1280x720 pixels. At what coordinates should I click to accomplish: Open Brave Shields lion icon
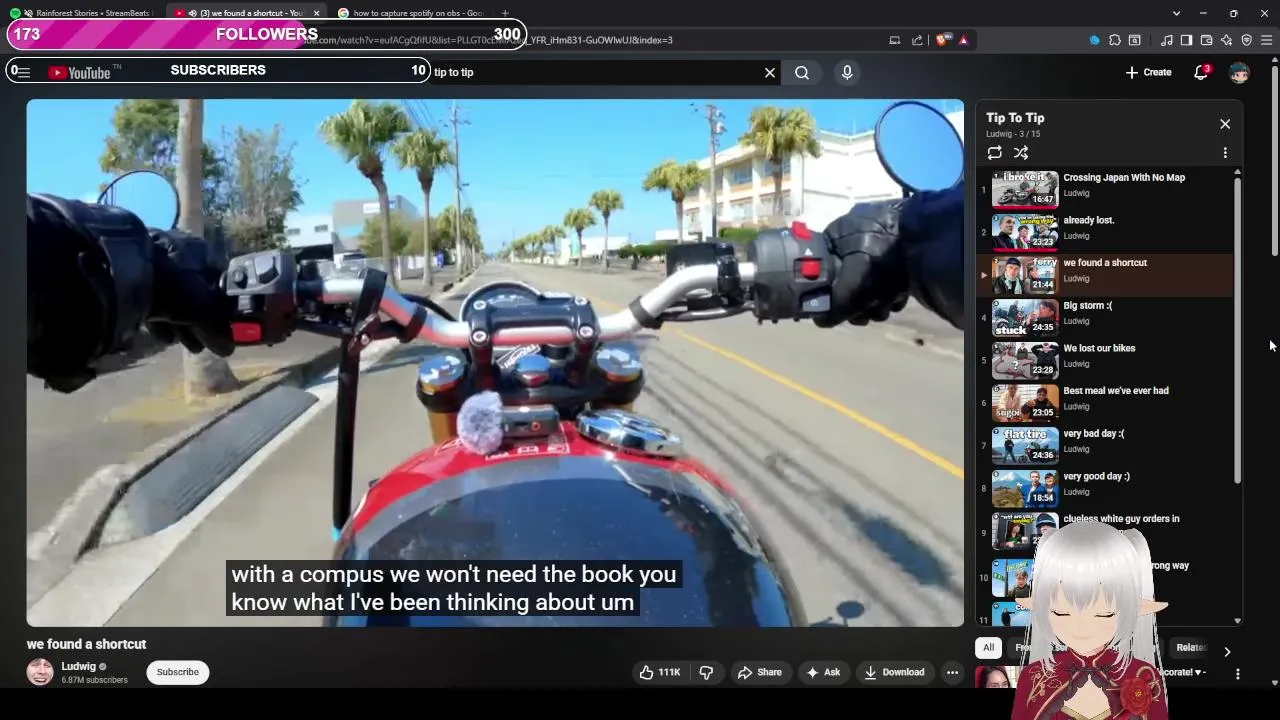pos(943,40)
